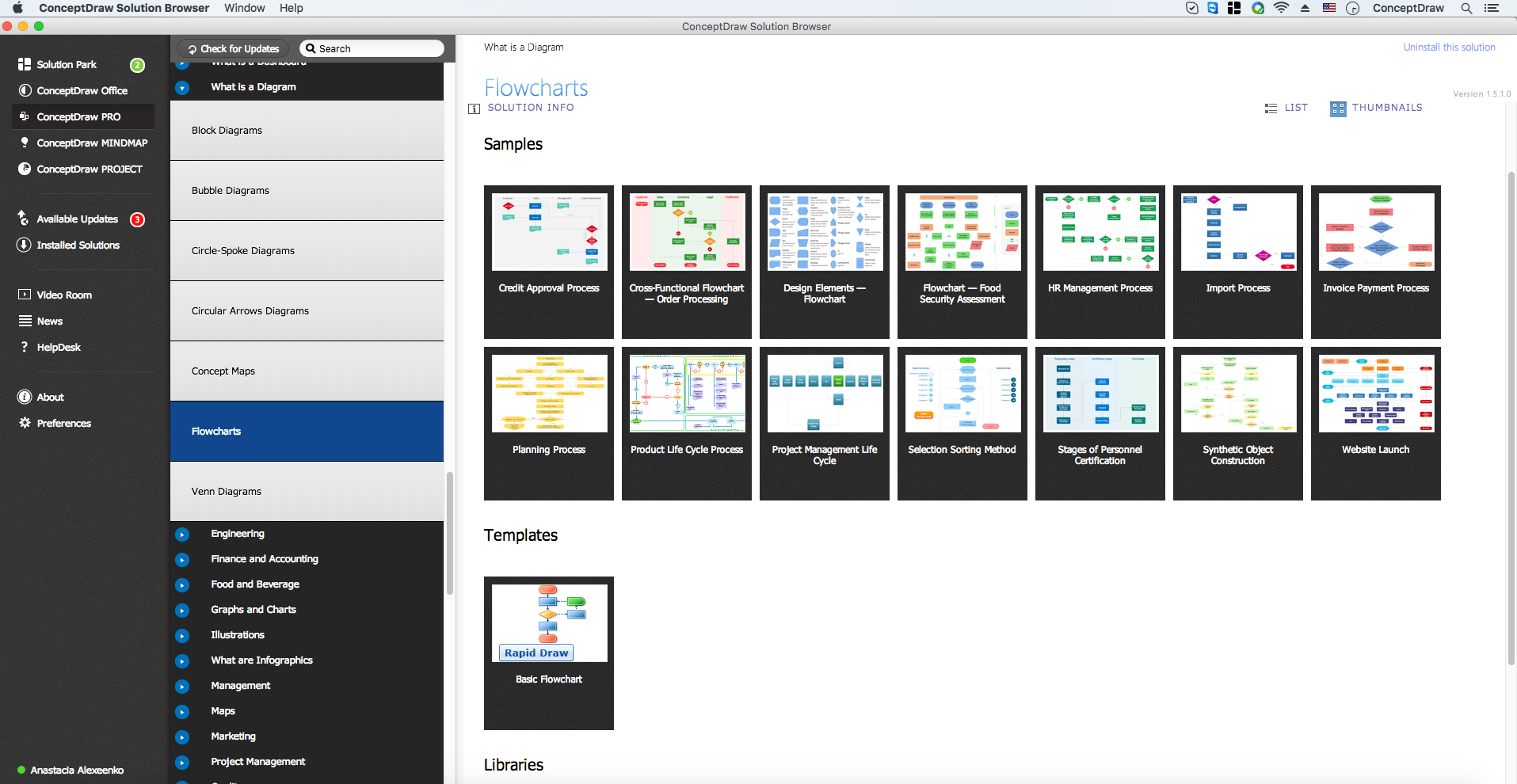Click the Spotlight search icon in menu bar
This screenshot has height=784, width=1517.
click(x=1466, y=8)
